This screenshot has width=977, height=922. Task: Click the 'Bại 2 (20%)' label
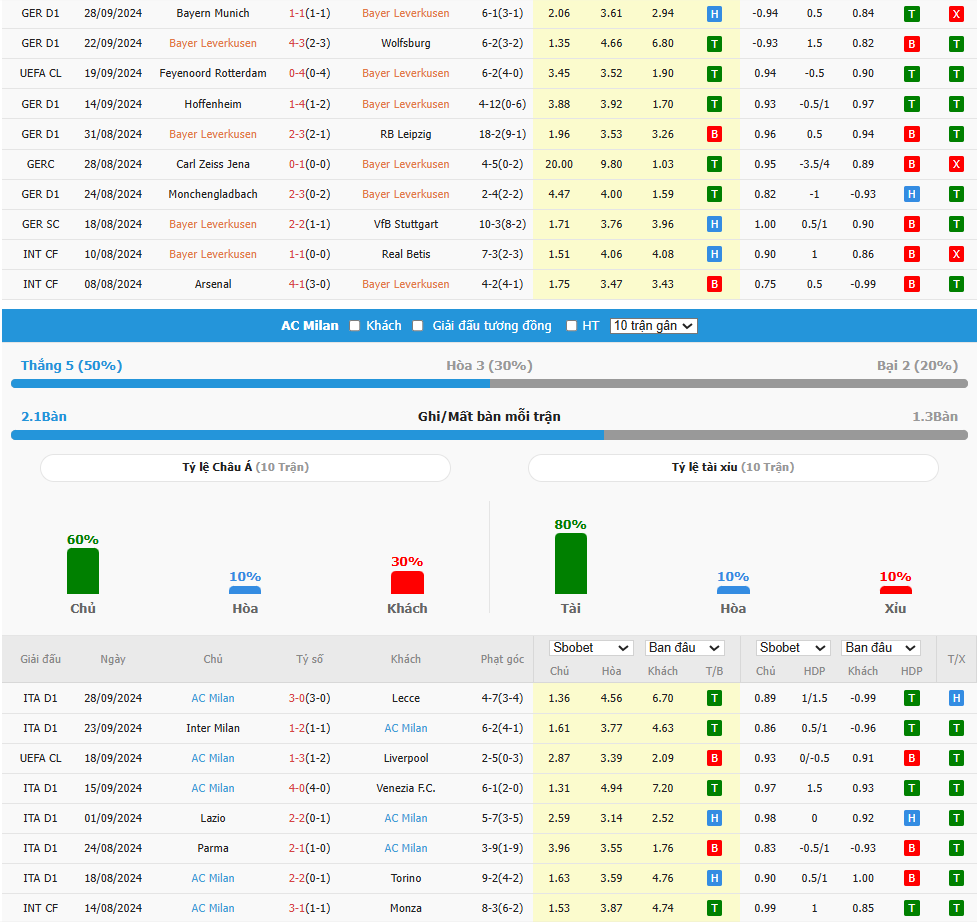point(917,366)
